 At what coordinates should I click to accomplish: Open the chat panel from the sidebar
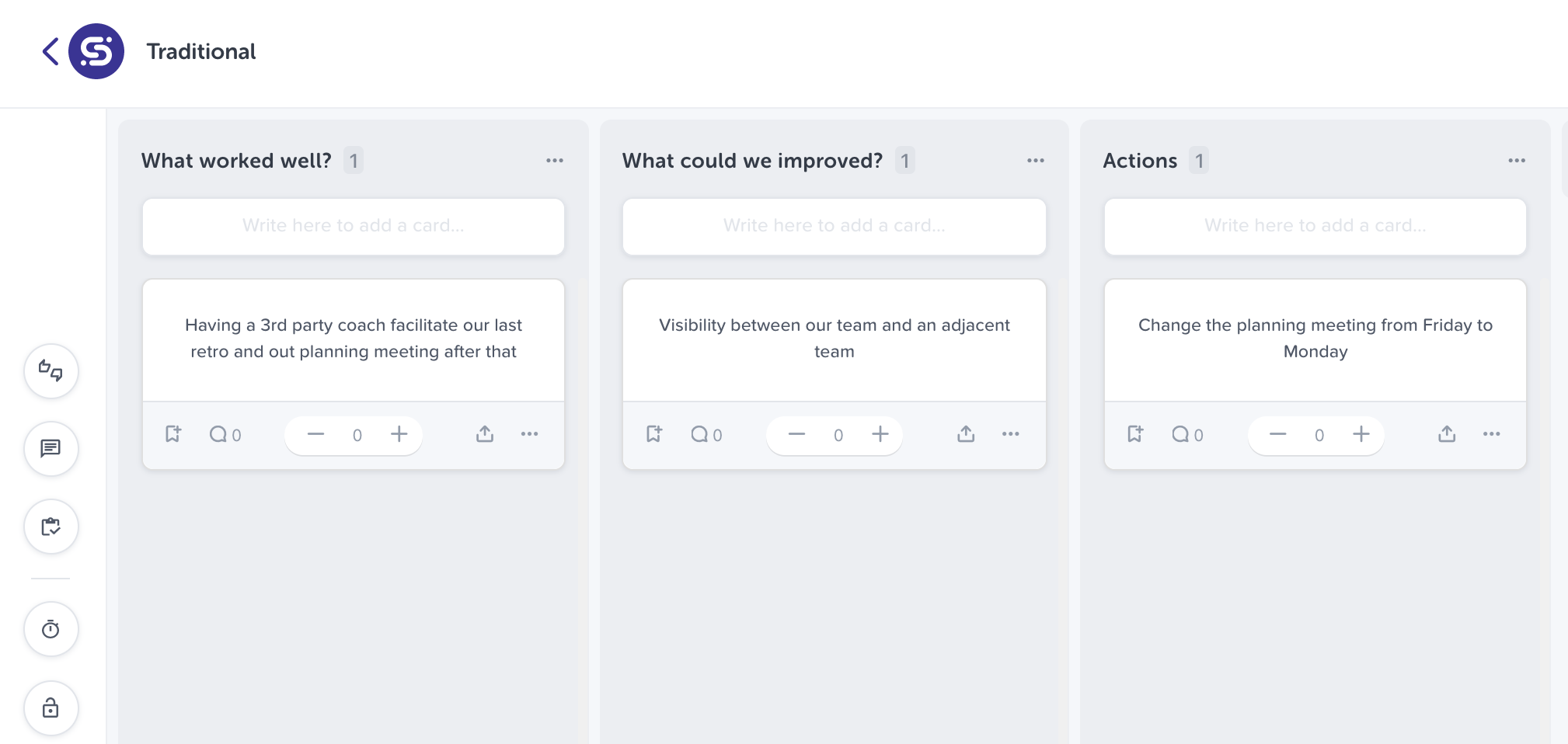51,449
